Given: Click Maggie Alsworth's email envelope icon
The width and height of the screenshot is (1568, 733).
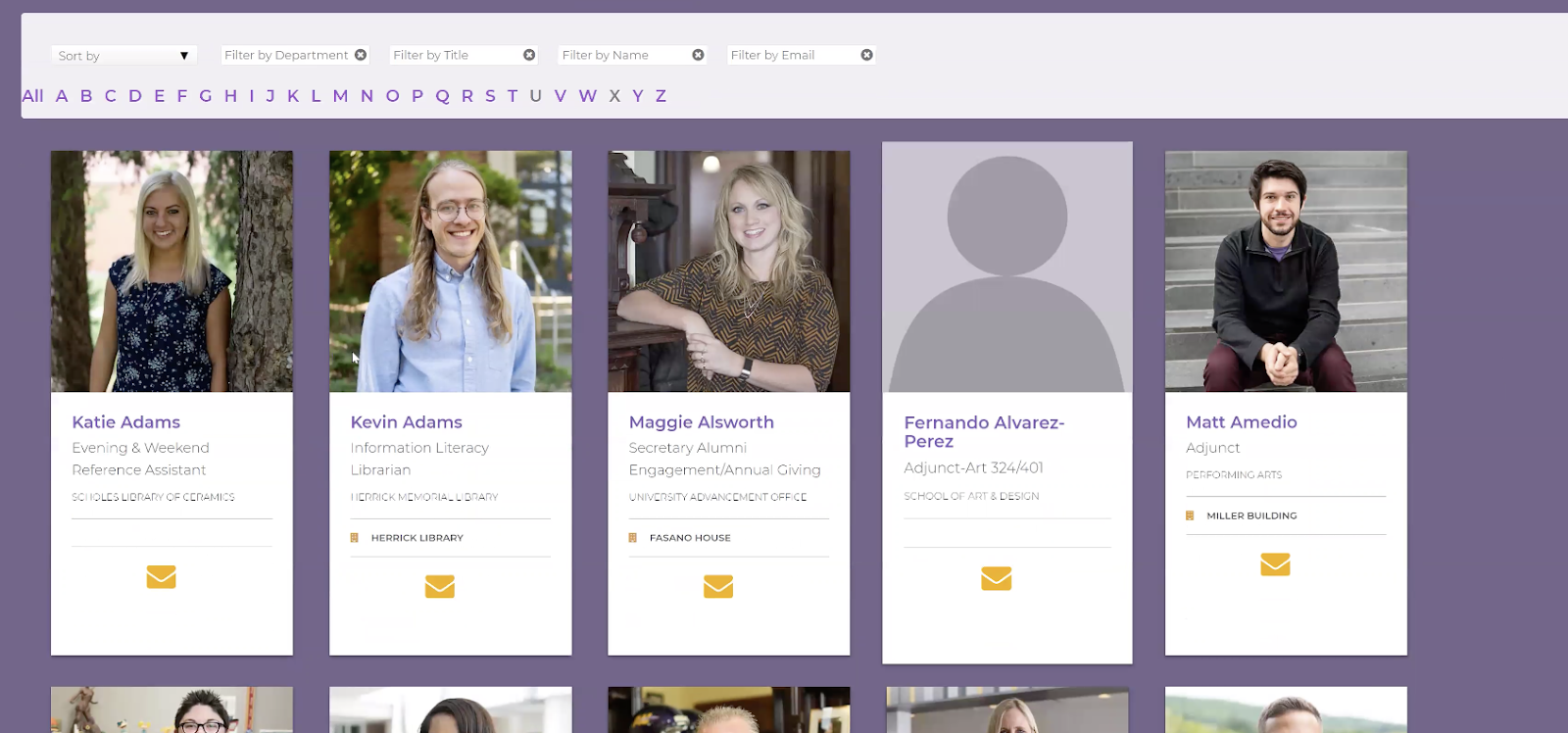Looking at the screenshot, I should pyautogui.click(x=717, y=586).
